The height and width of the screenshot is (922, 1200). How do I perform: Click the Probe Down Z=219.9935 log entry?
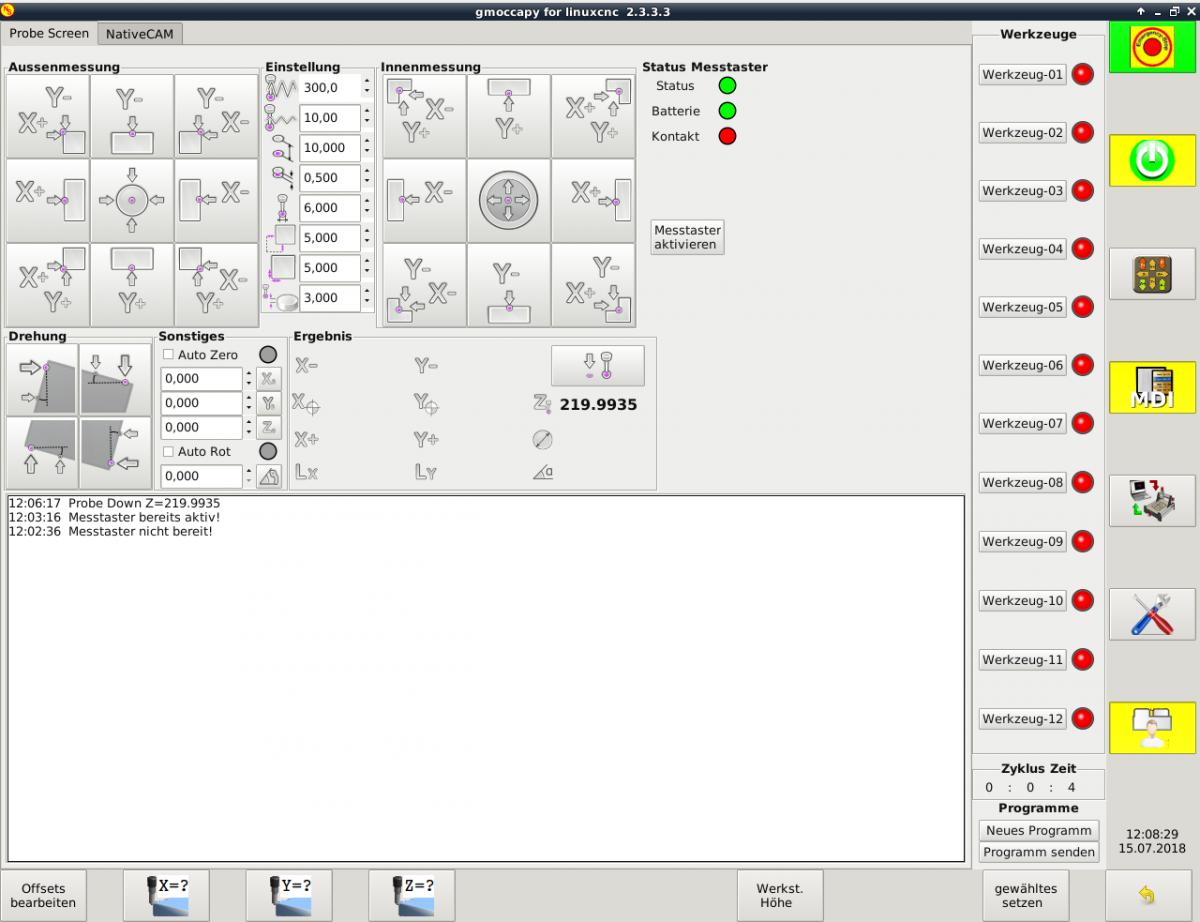point(114,503)
